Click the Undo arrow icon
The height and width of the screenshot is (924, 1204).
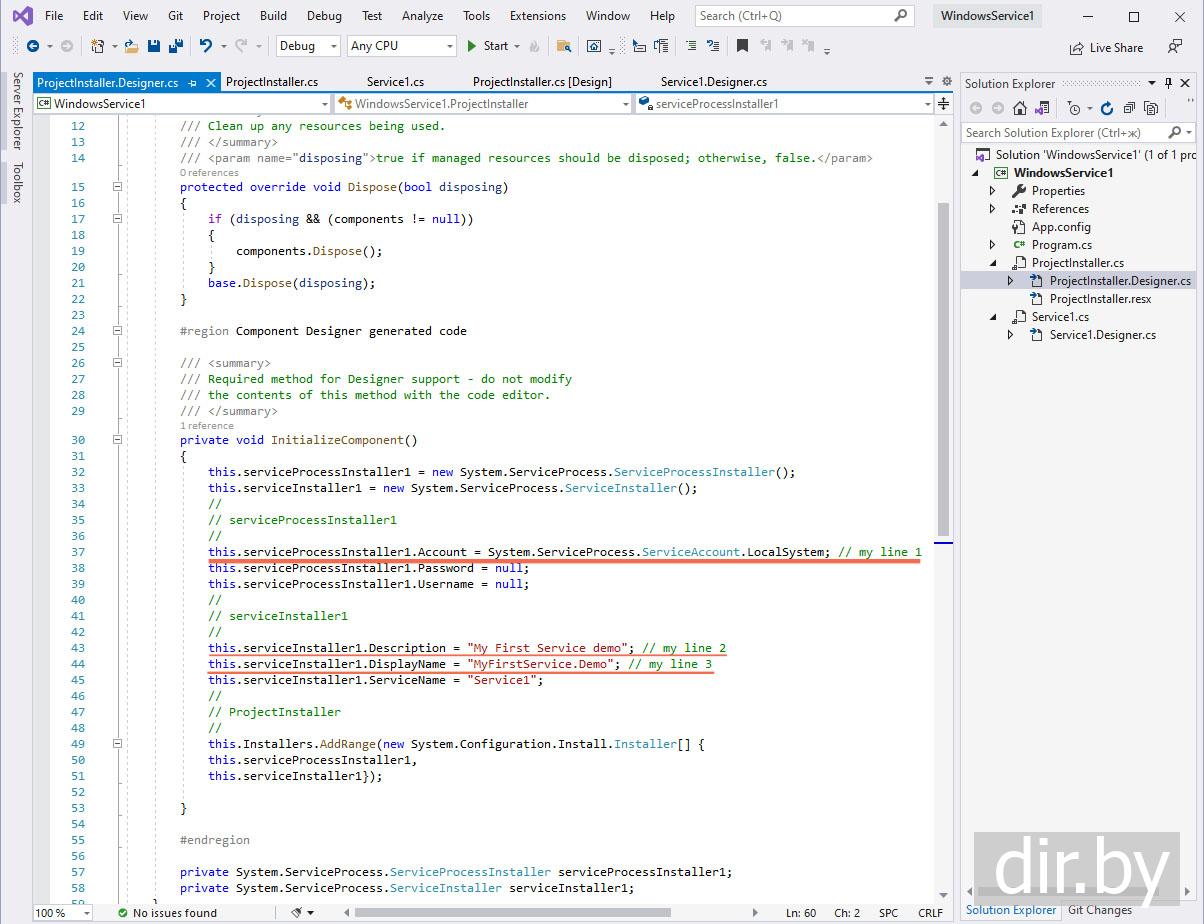coord(205,46)
